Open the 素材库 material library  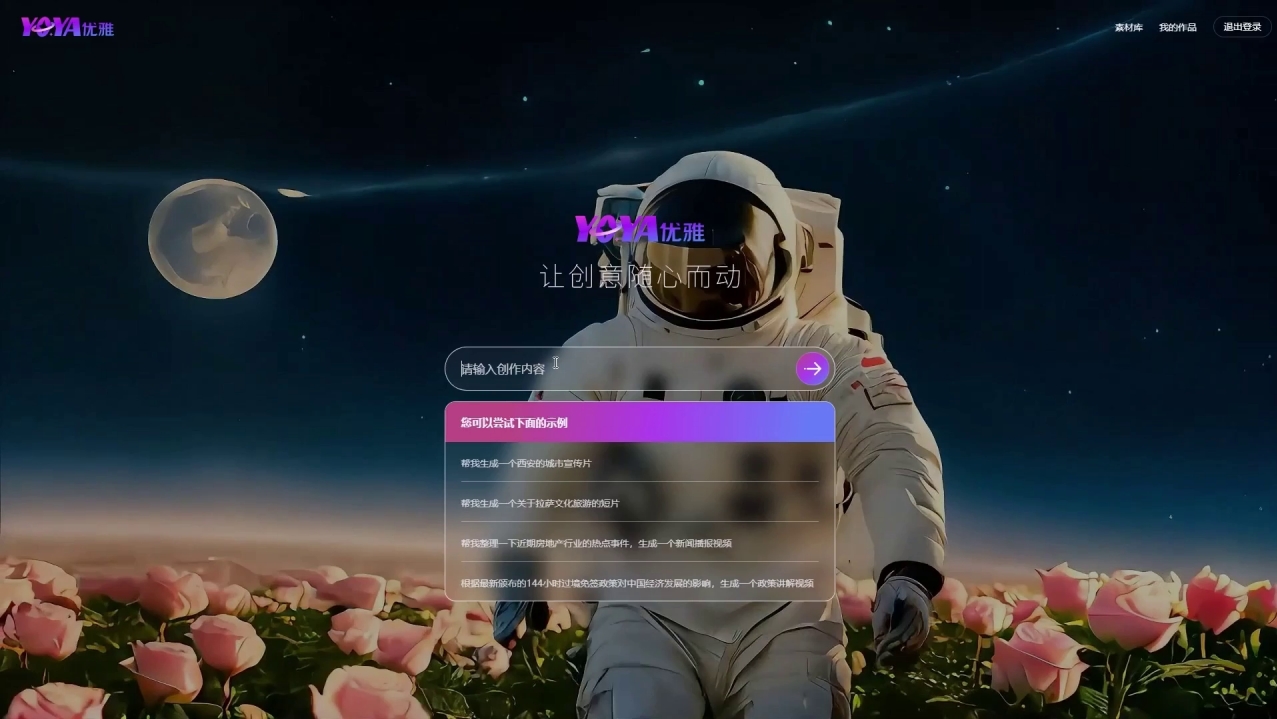1128,27
